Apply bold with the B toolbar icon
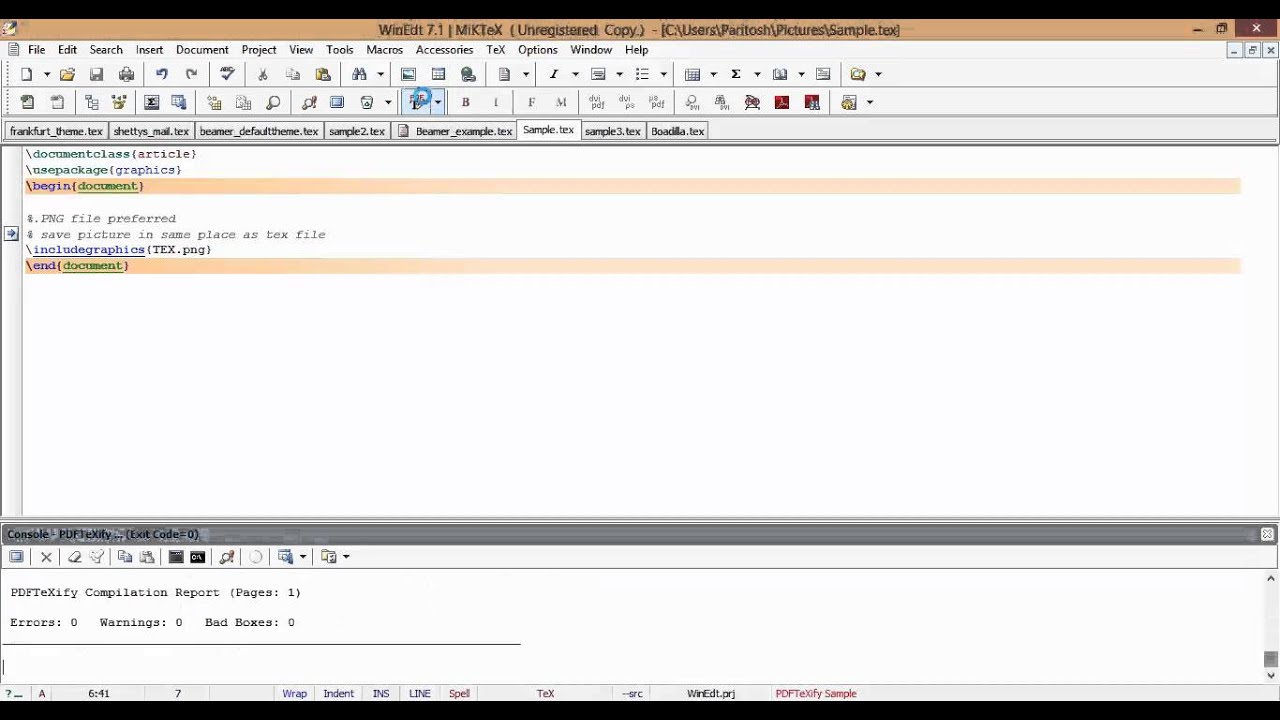The height and width of the screenshot is (720, 1280). (465, 102)
